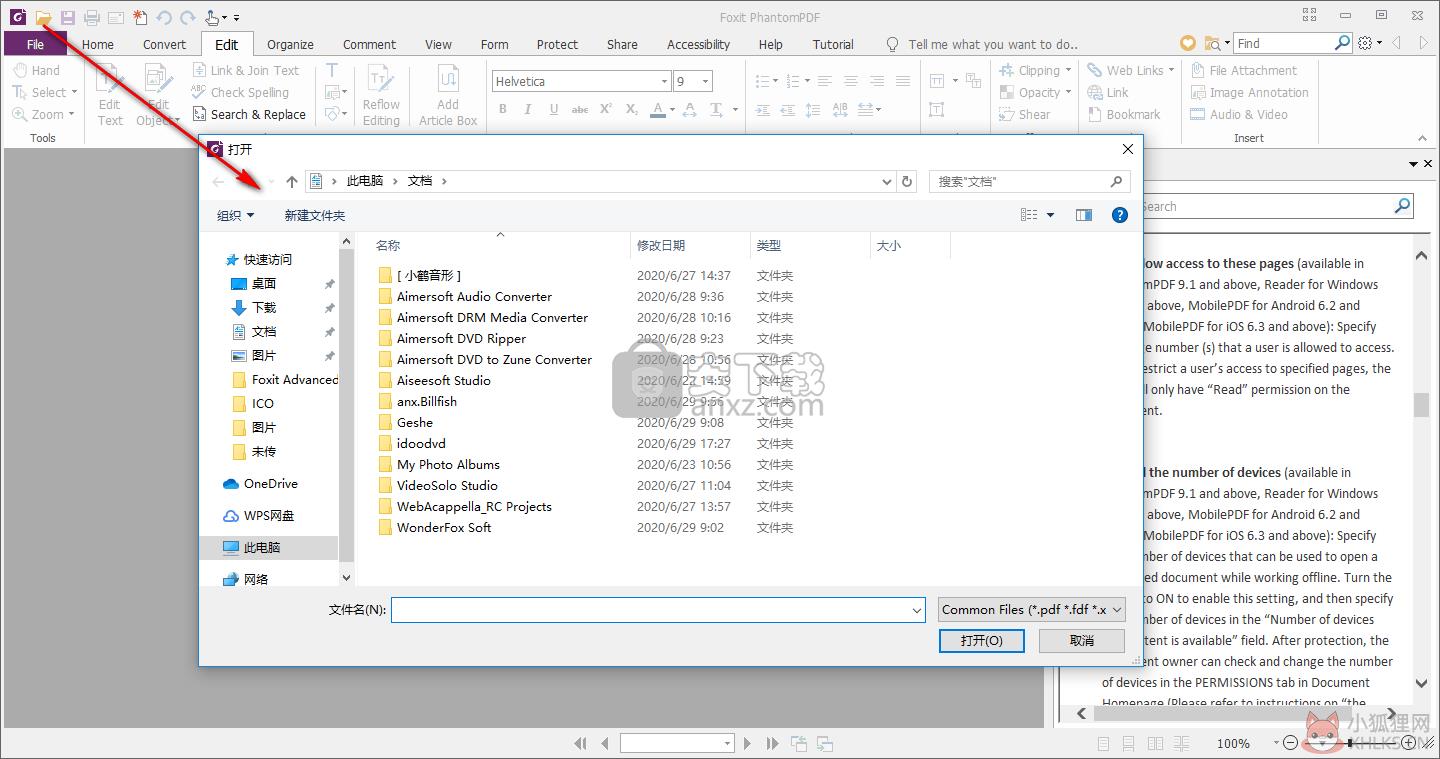Apply Superscript formatting button
This screenshot has height=759, width=1440.
point(605,109)
